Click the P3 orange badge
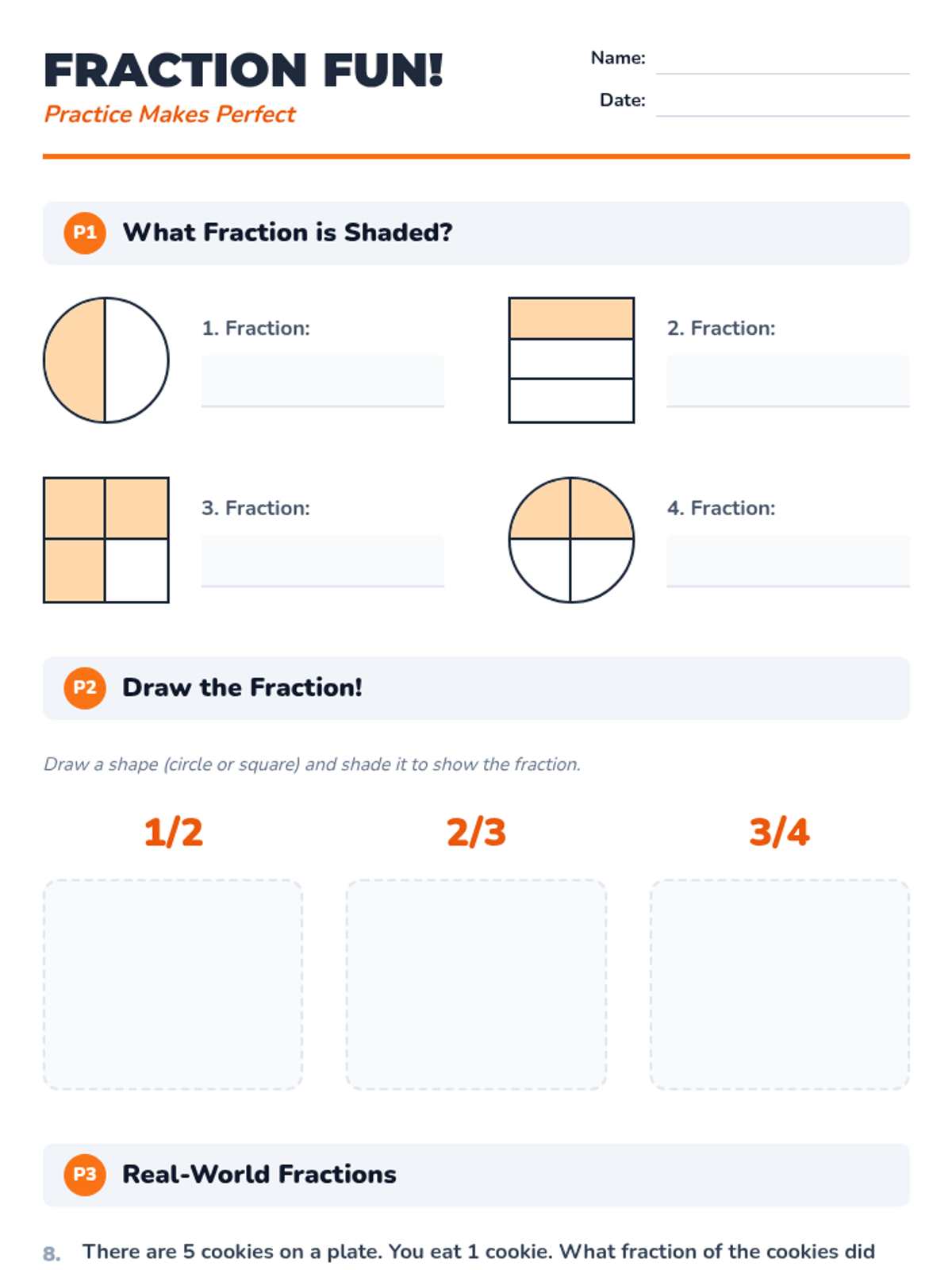The width and height of the screenshot is (952, 1270). (85, 1174)
